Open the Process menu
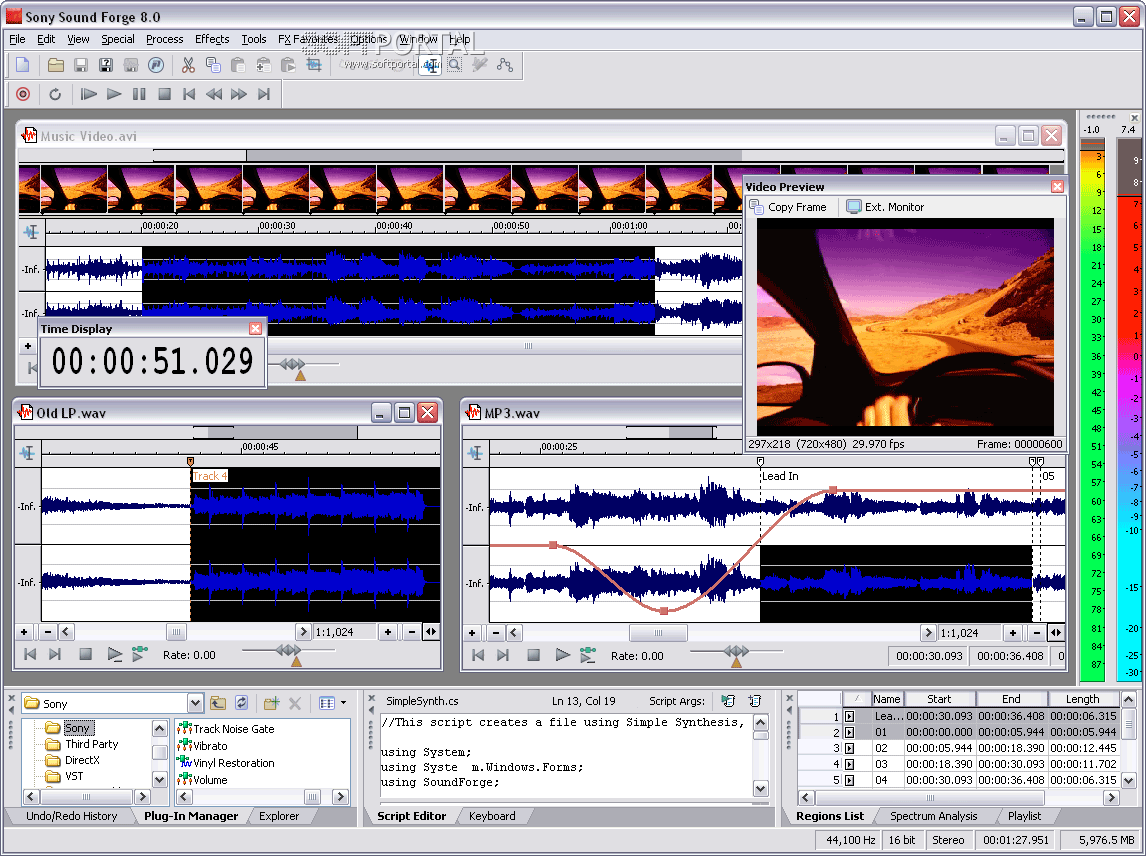The image size is (1146, 856). click(164, 39)
